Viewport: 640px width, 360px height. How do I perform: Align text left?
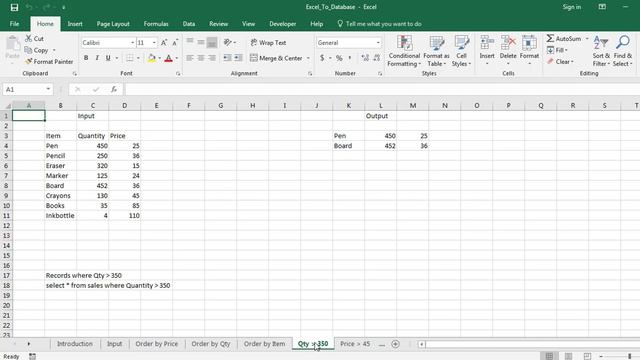click(190, 58)
